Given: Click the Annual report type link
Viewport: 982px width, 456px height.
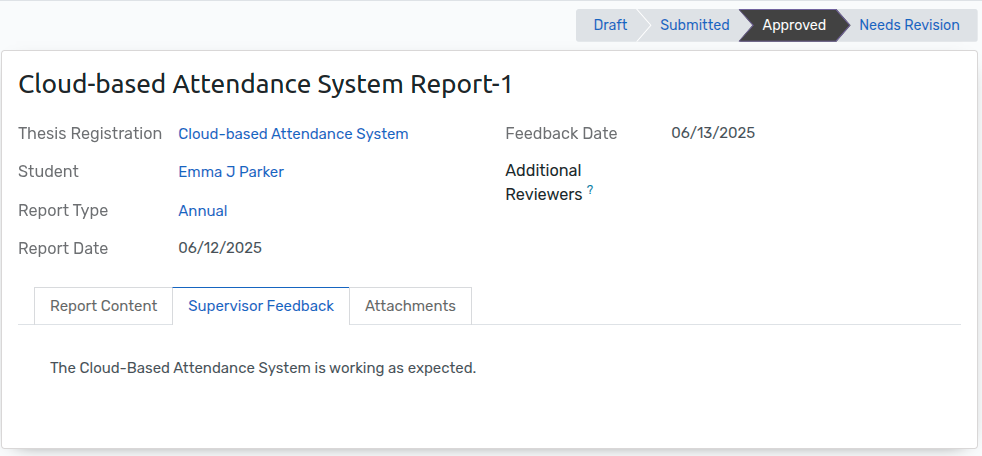Looking at the screenshot, I should click(x=203, y=211).
